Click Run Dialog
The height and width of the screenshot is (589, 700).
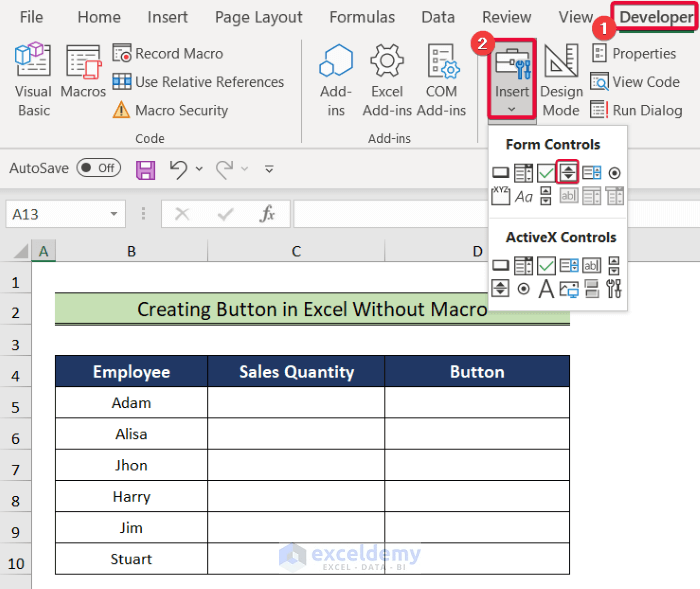pos(637,110)
